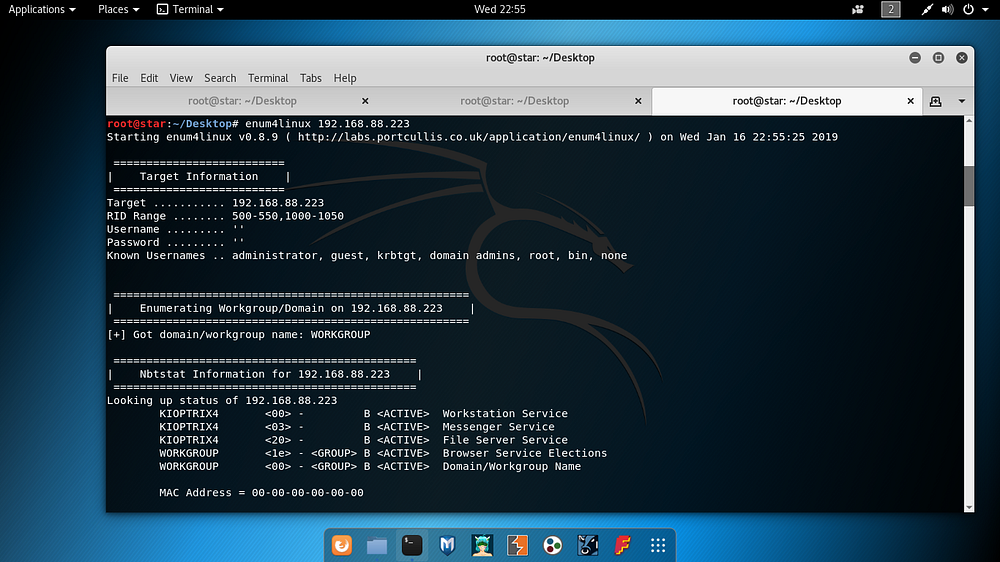Open the Search menu

point(220,78)
